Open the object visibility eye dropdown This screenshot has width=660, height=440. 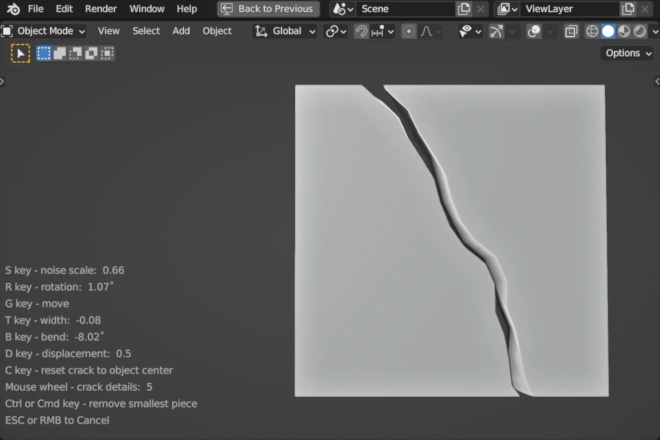(470, 31)
